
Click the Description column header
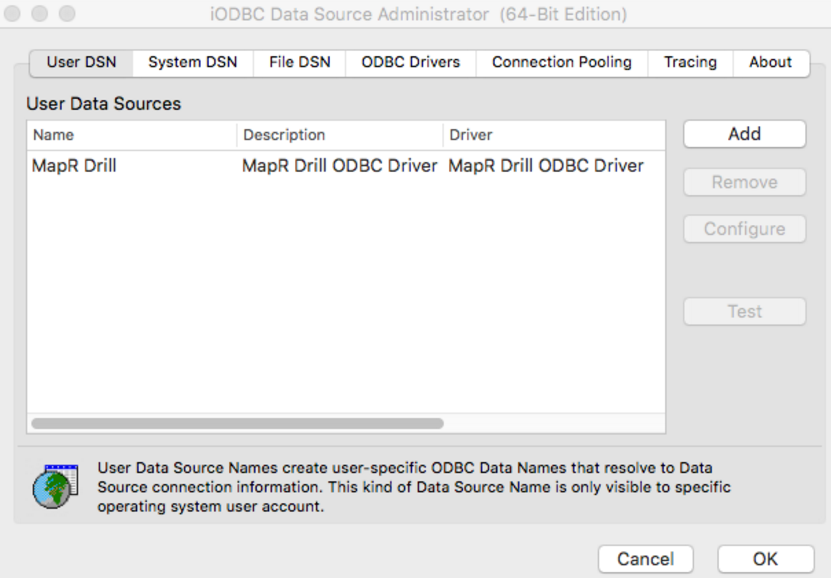pyautogui.click(x=339, y=135)
